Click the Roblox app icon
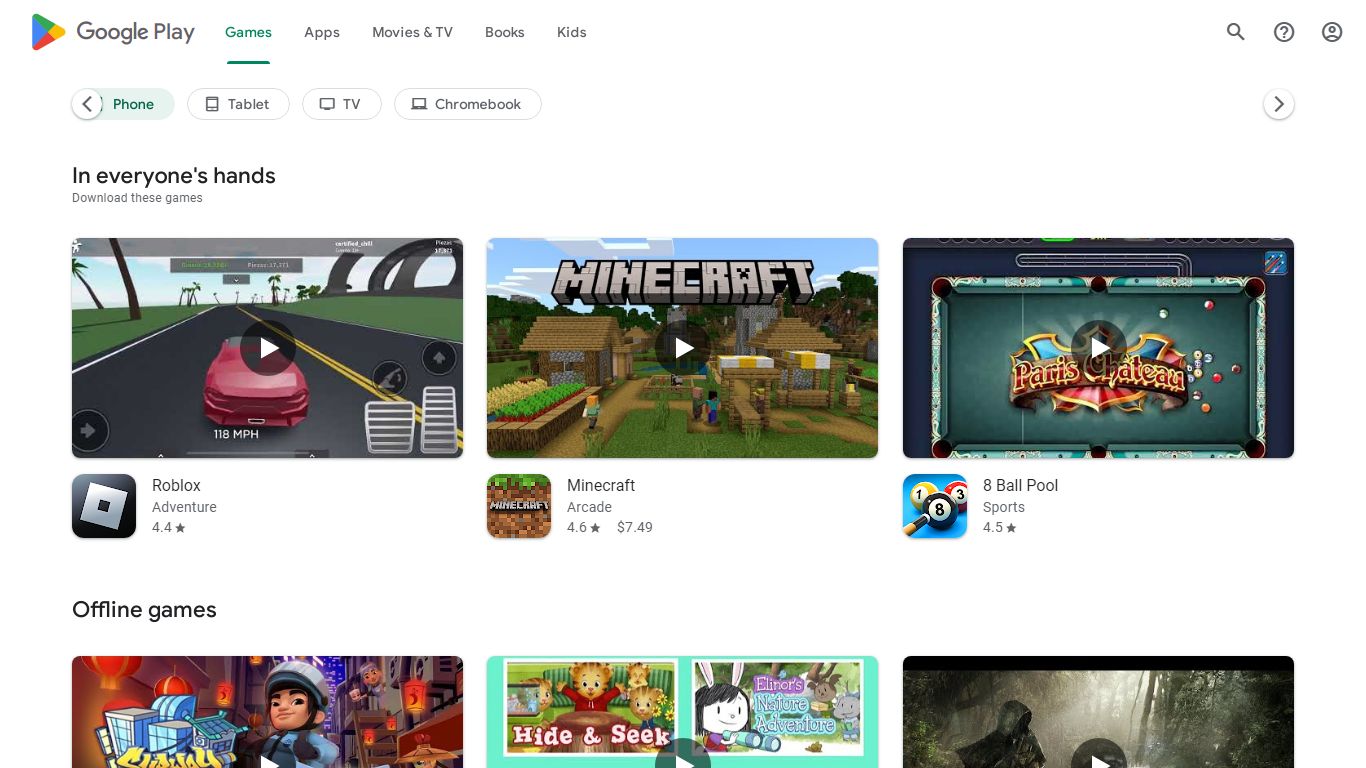Image resolution: width=1366 pixels, height=768 pixels. (x=104, y=506)
